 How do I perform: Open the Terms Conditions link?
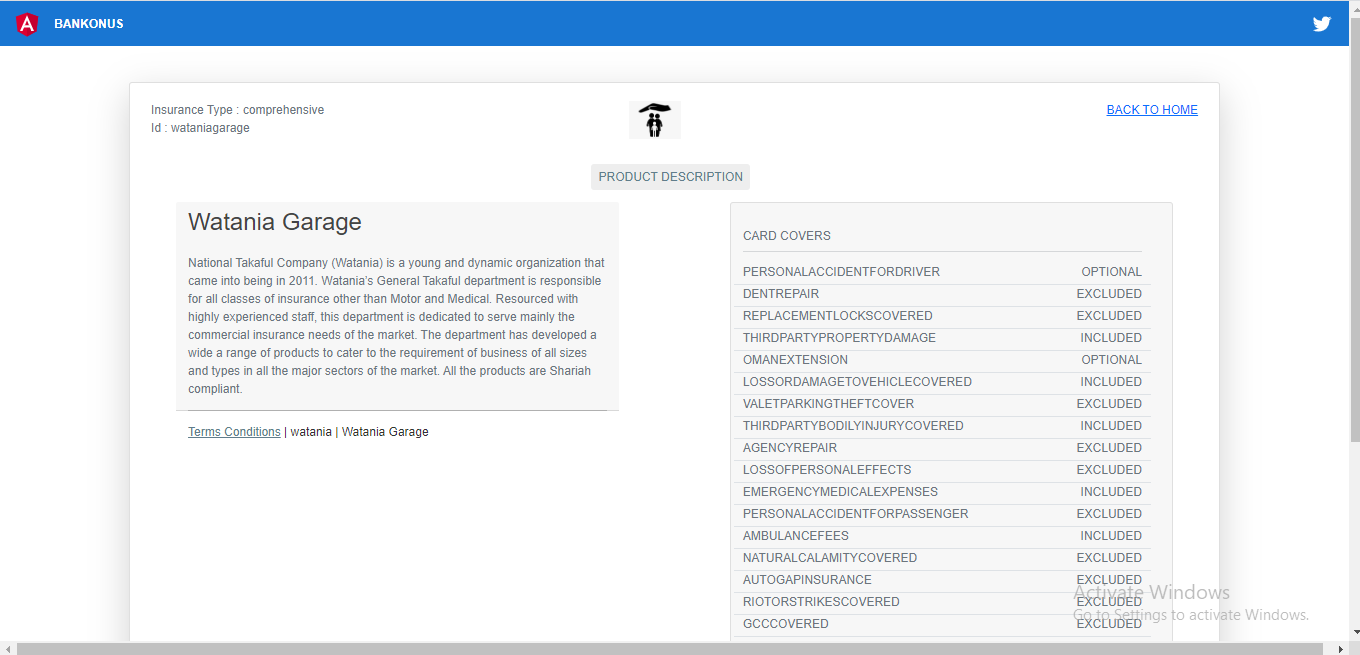click(234, 432)
